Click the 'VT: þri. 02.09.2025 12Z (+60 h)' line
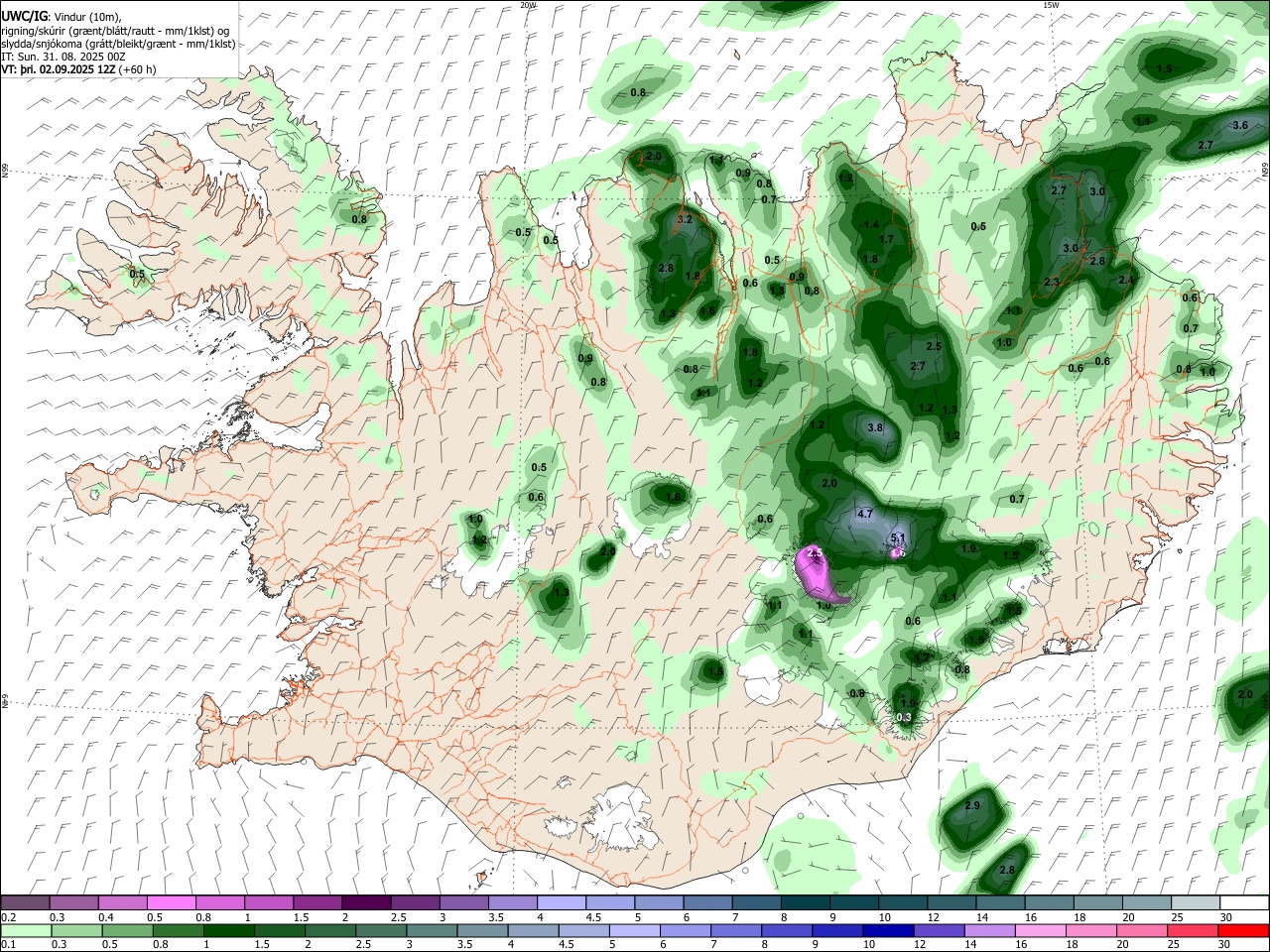1270x952 pixels. 78,69
